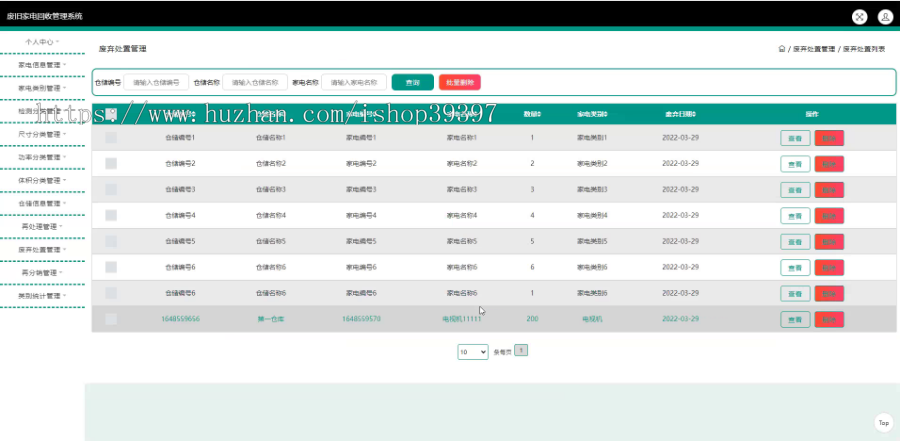Expand the 仓储信息管理 sidebar menu
The height and width of the screenshot is (441, 900).
coord(42,203)
